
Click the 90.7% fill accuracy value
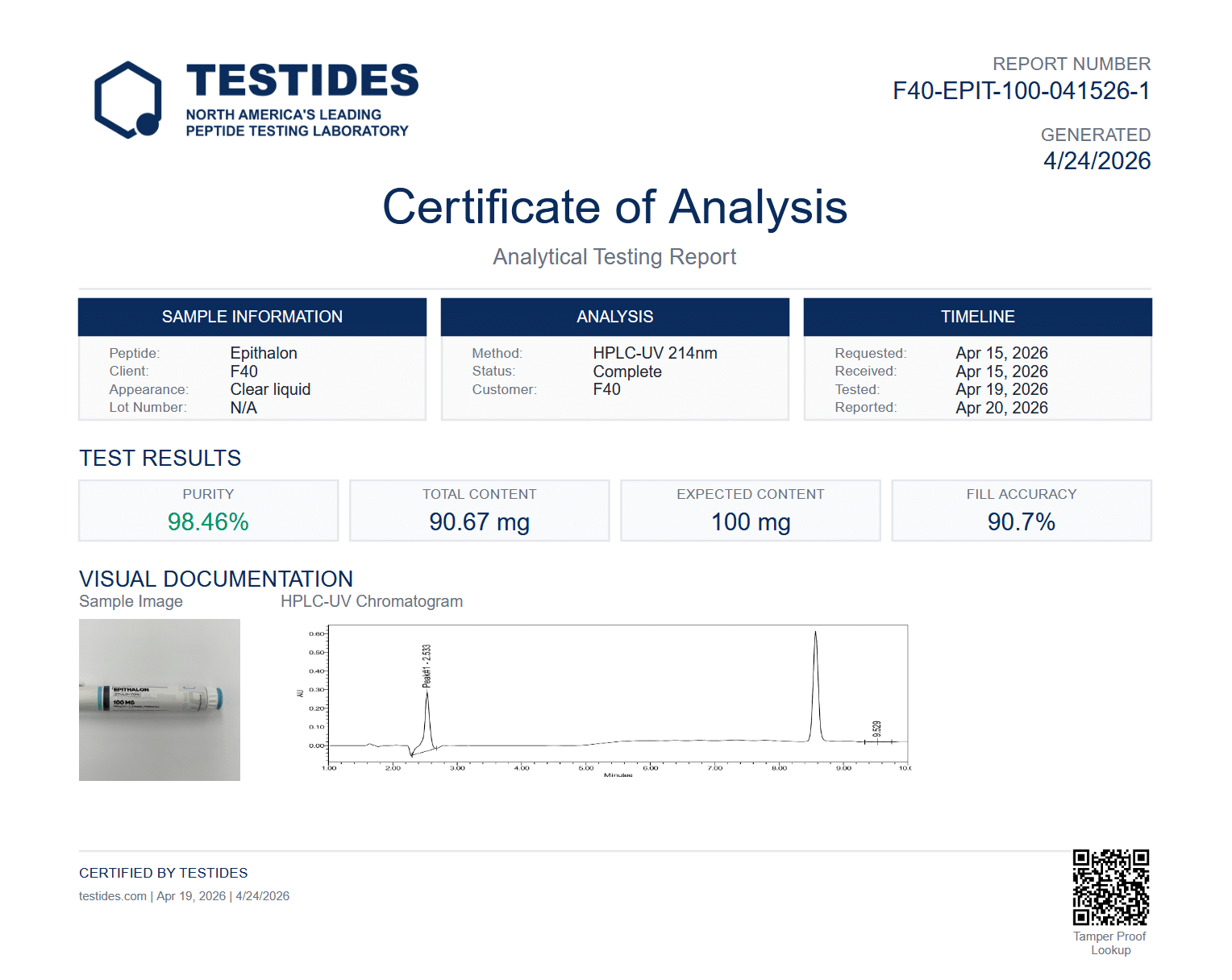point(1021,522)
